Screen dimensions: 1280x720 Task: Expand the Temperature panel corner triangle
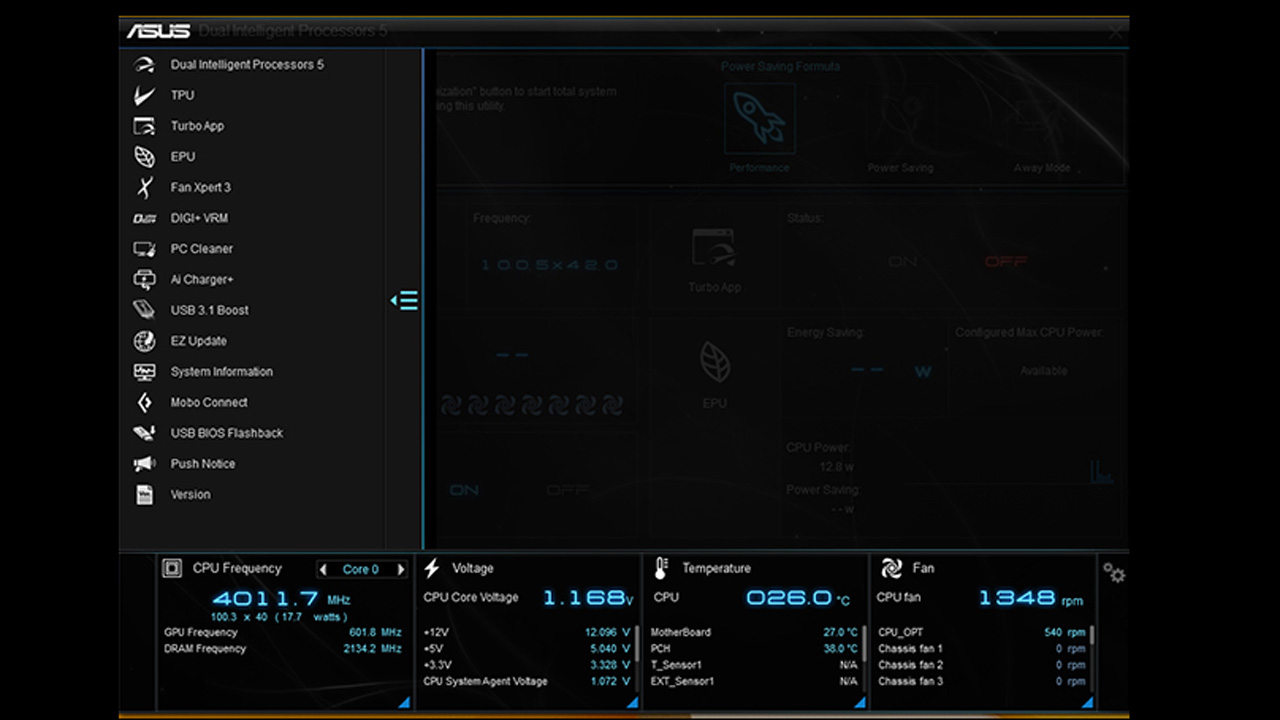(860, 702)
